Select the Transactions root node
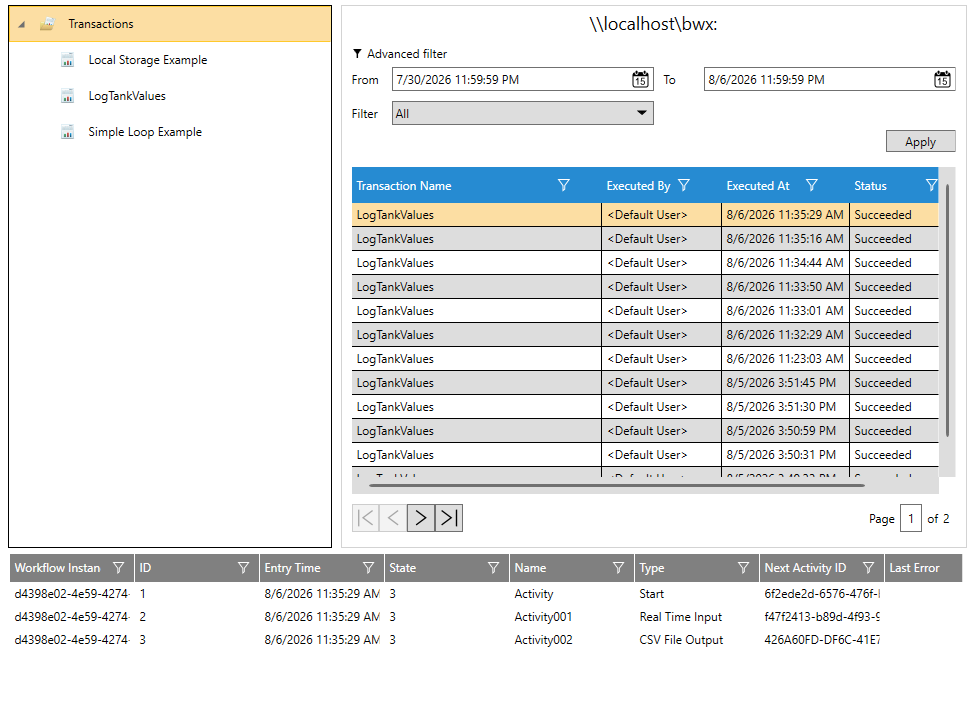 point(170,24)
